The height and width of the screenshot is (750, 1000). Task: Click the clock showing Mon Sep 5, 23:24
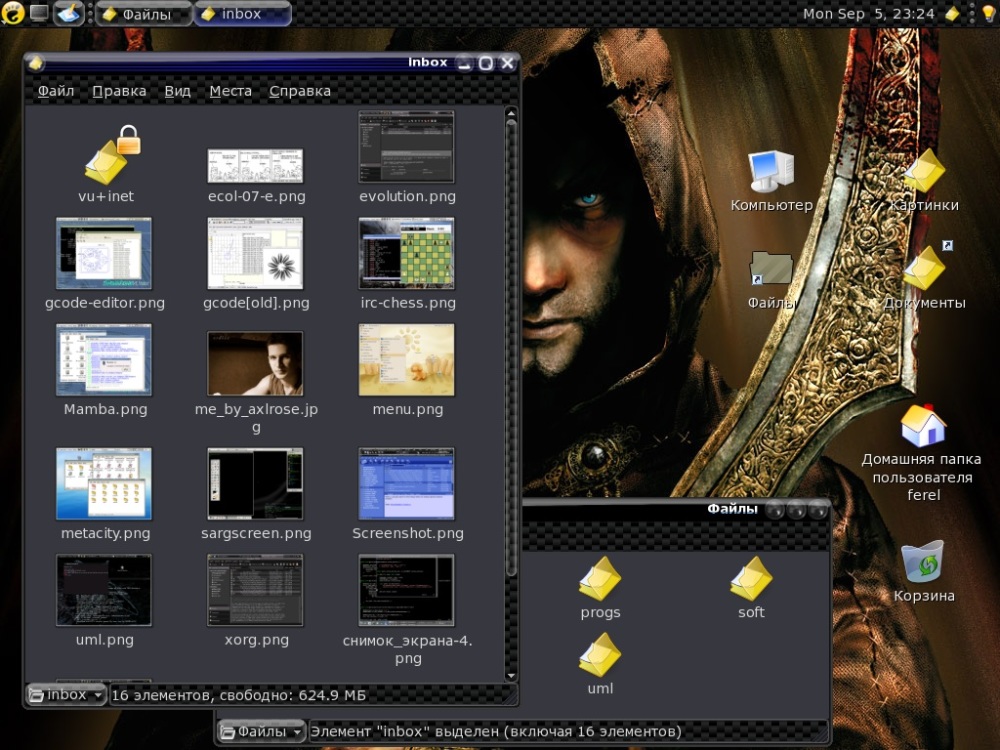[x=868, y=13]
